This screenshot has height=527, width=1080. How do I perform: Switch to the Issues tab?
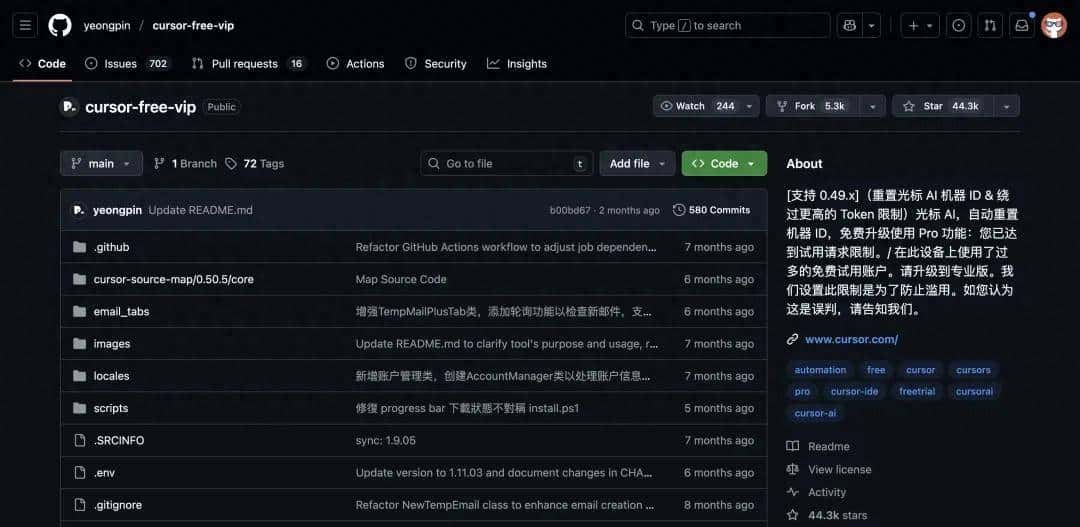click(x=127, y=63)
